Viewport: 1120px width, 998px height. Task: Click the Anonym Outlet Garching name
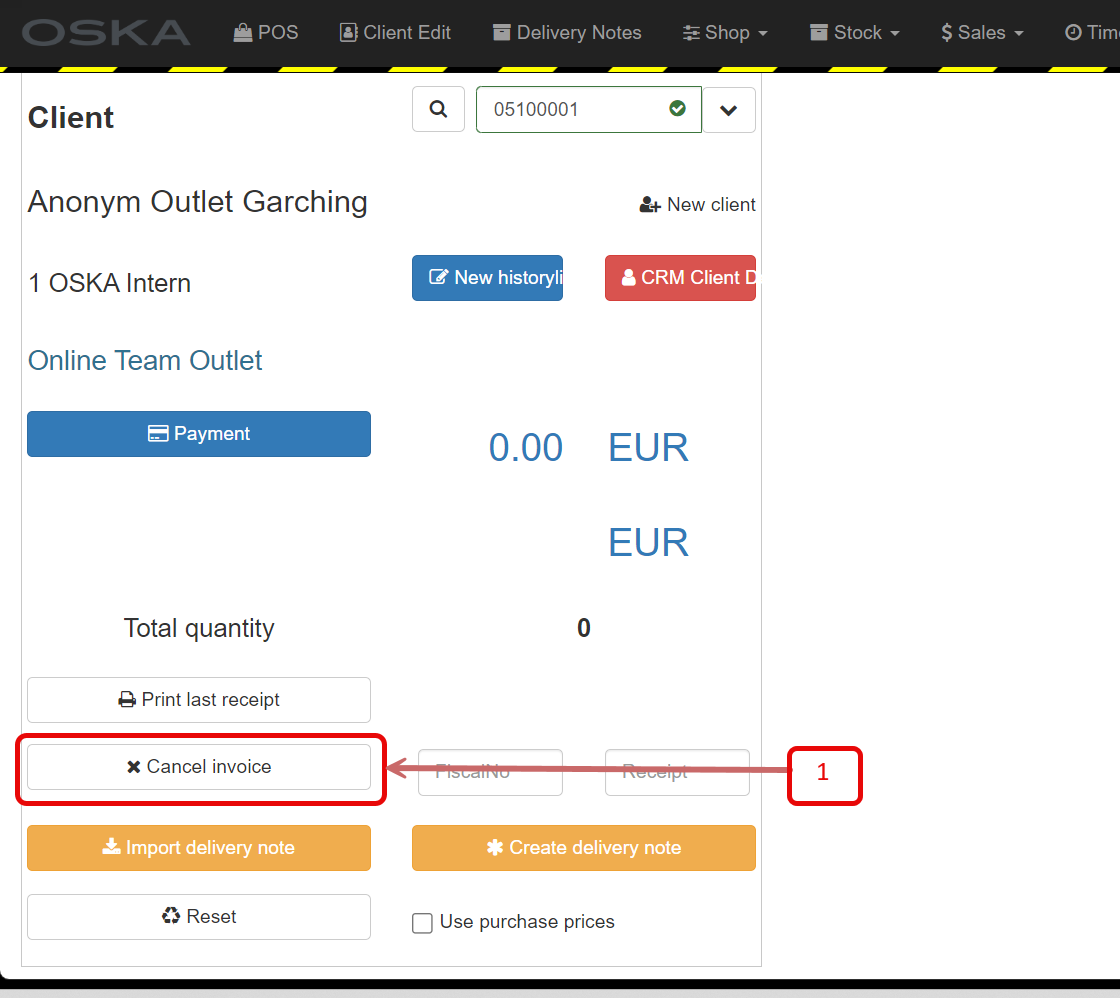click(197, 202)
